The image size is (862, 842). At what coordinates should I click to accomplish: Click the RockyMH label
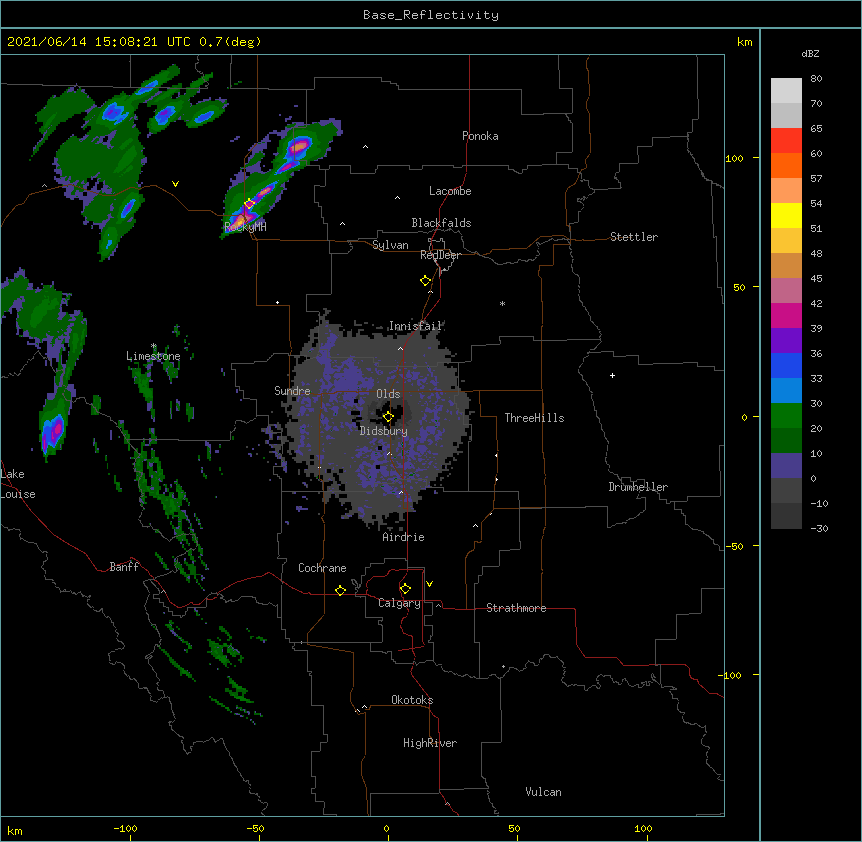(x=245, y=226)
